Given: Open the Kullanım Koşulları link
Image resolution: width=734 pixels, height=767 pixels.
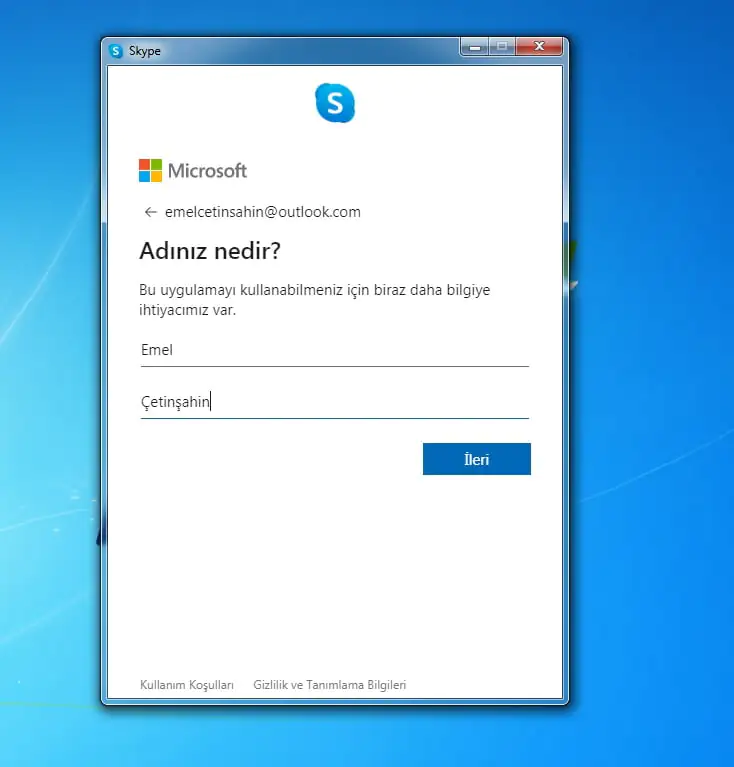Looking at the screenshot, I should click(x=187, y=684).
